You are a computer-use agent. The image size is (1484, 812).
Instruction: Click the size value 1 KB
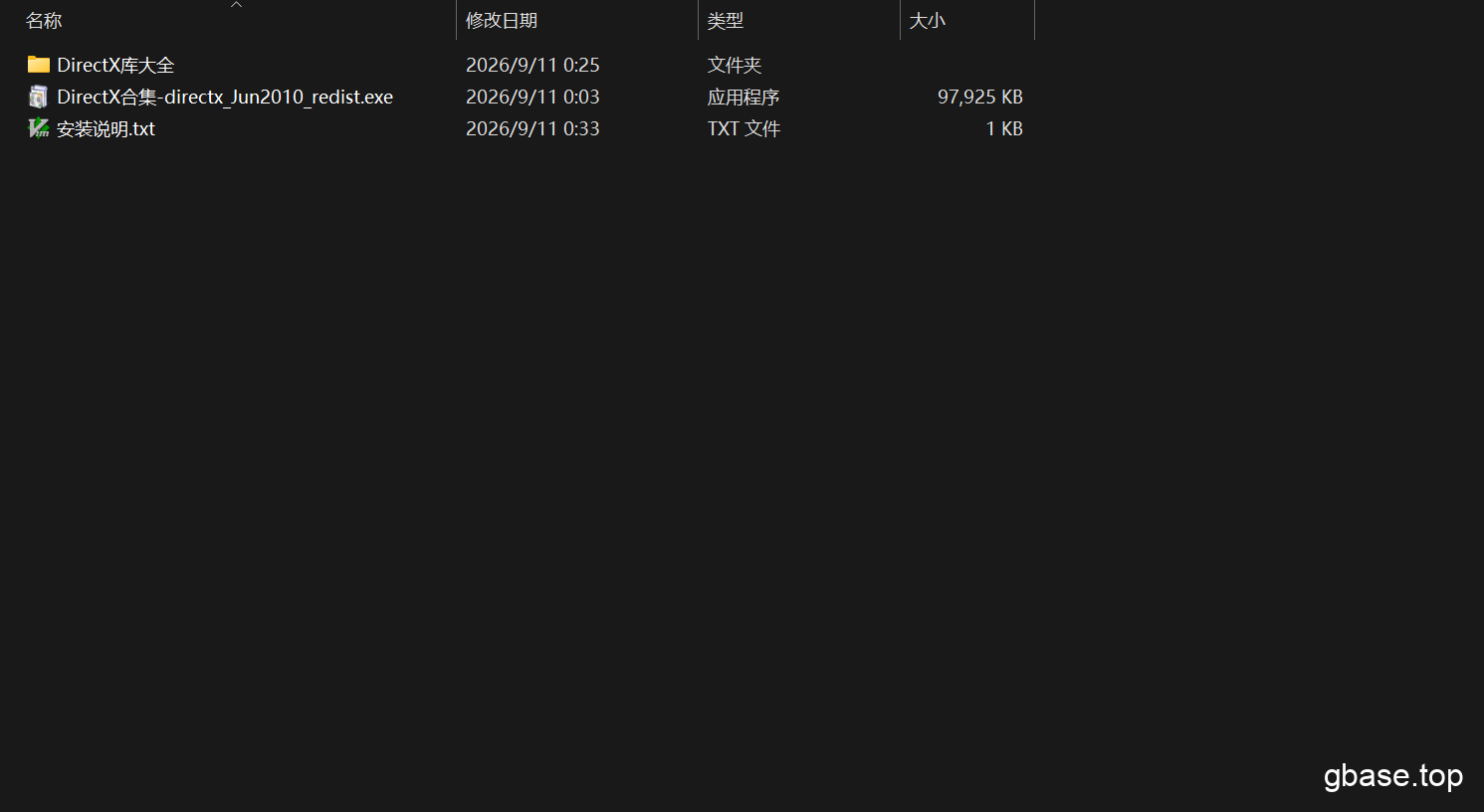click(x=1004, y=128)
